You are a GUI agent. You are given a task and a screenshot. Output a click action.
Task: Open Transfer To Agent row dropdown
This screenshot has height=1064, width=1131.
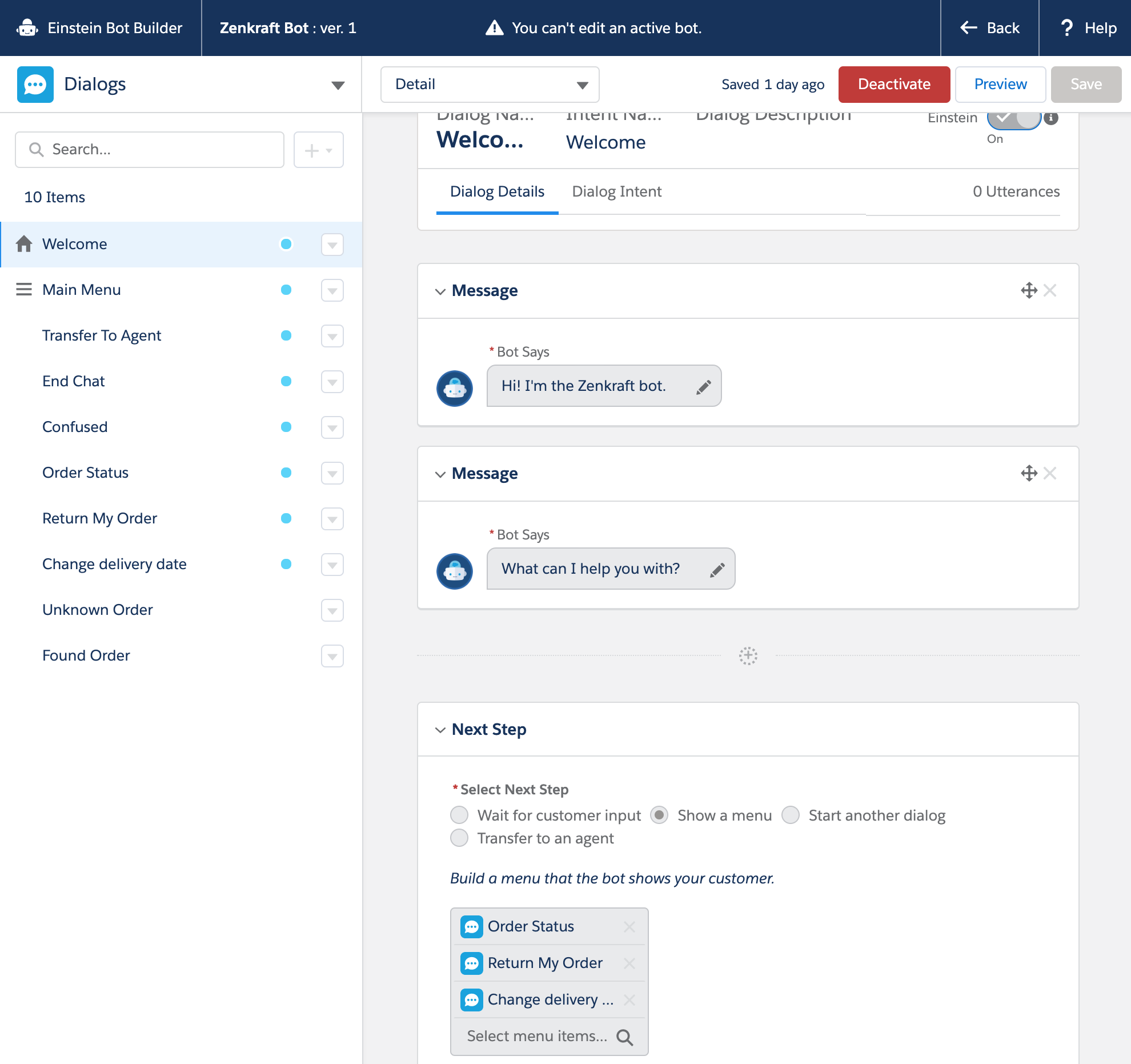pos(332,336)
